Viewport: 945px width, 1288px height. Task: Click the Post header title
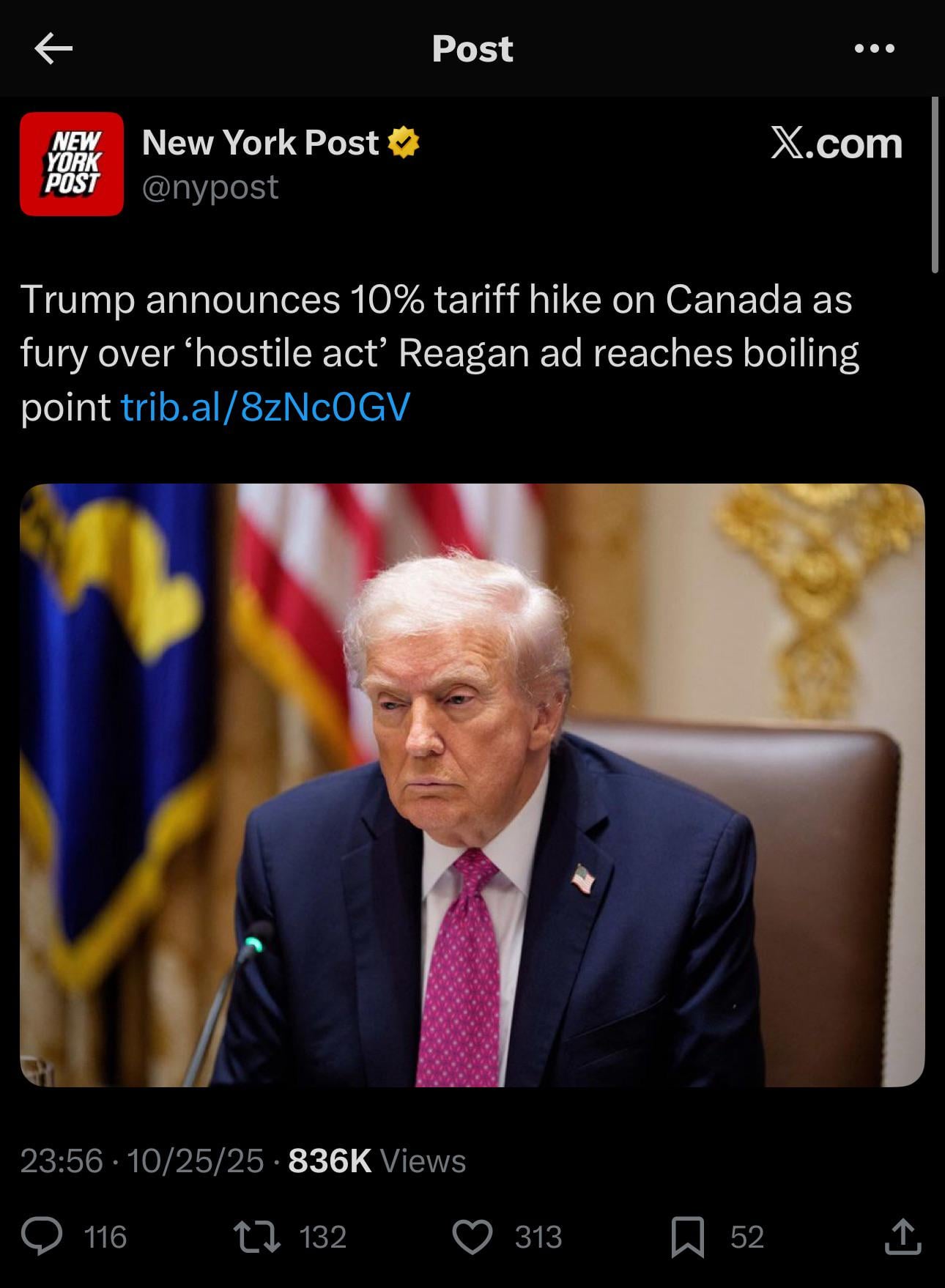[x=472, y=49]
